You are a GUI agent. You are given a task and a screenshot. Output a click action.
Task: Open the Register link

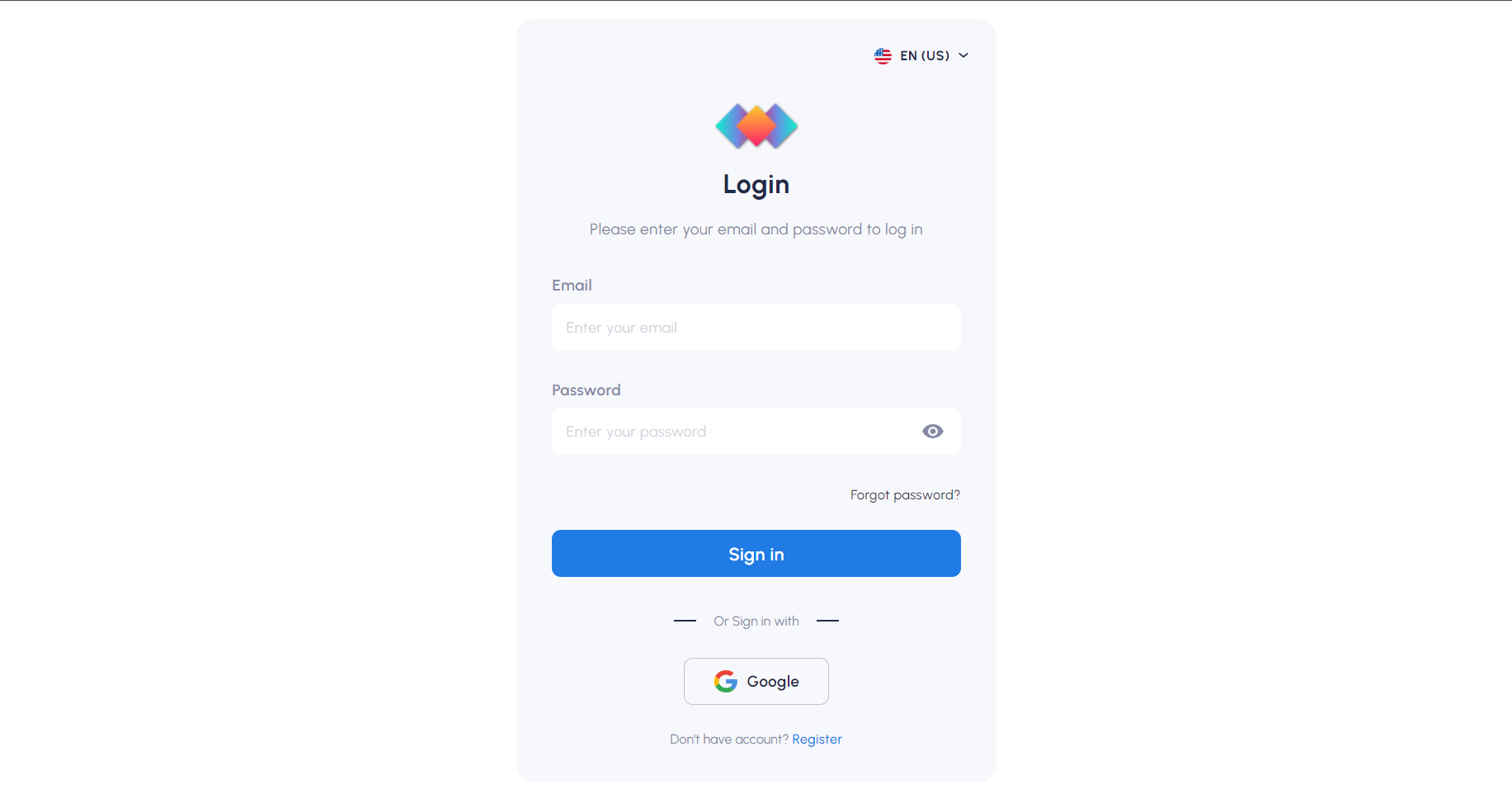(x=817, y=739)
